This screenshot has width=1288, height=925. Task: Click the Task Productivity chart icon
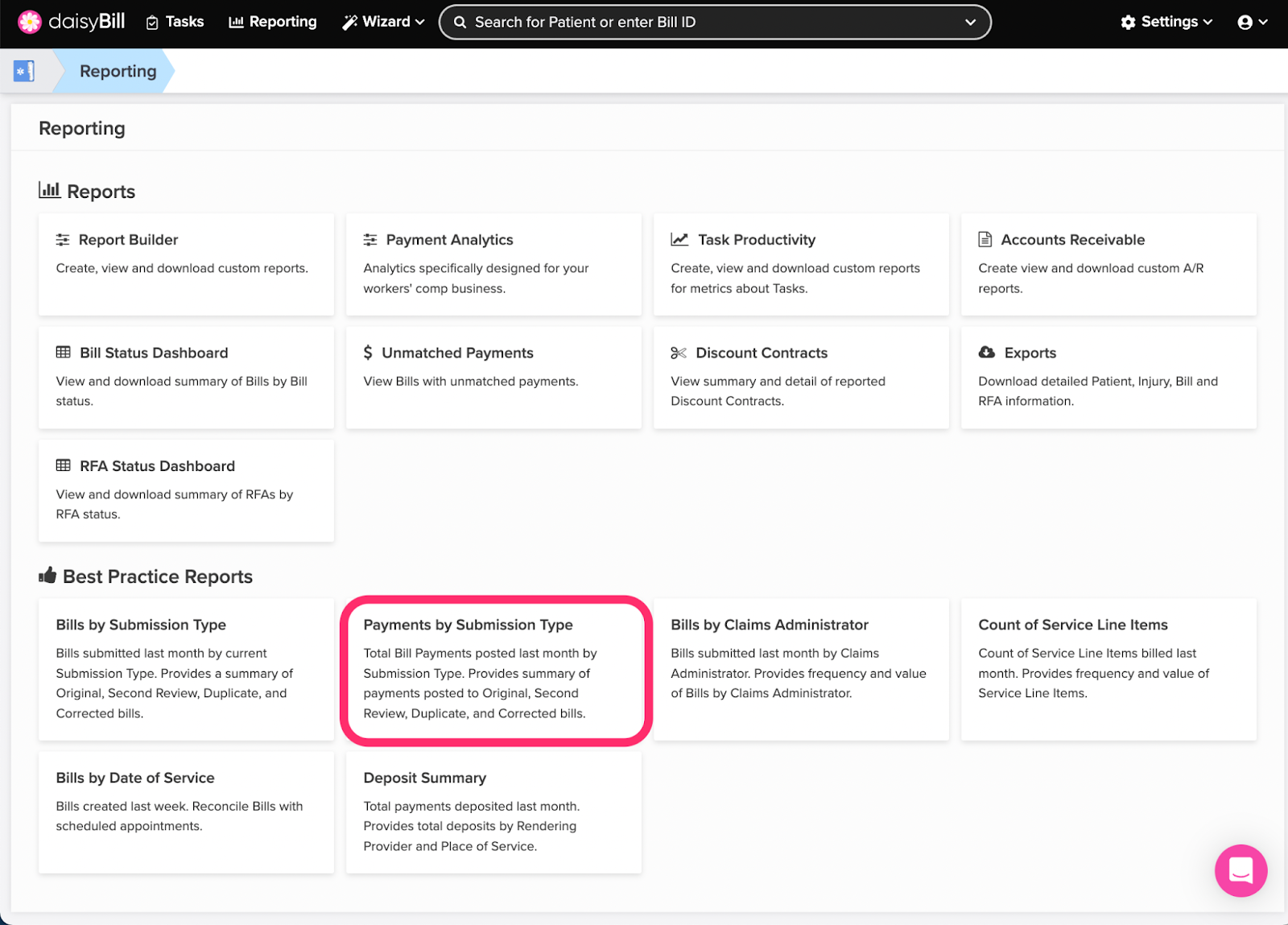(679, 240)
